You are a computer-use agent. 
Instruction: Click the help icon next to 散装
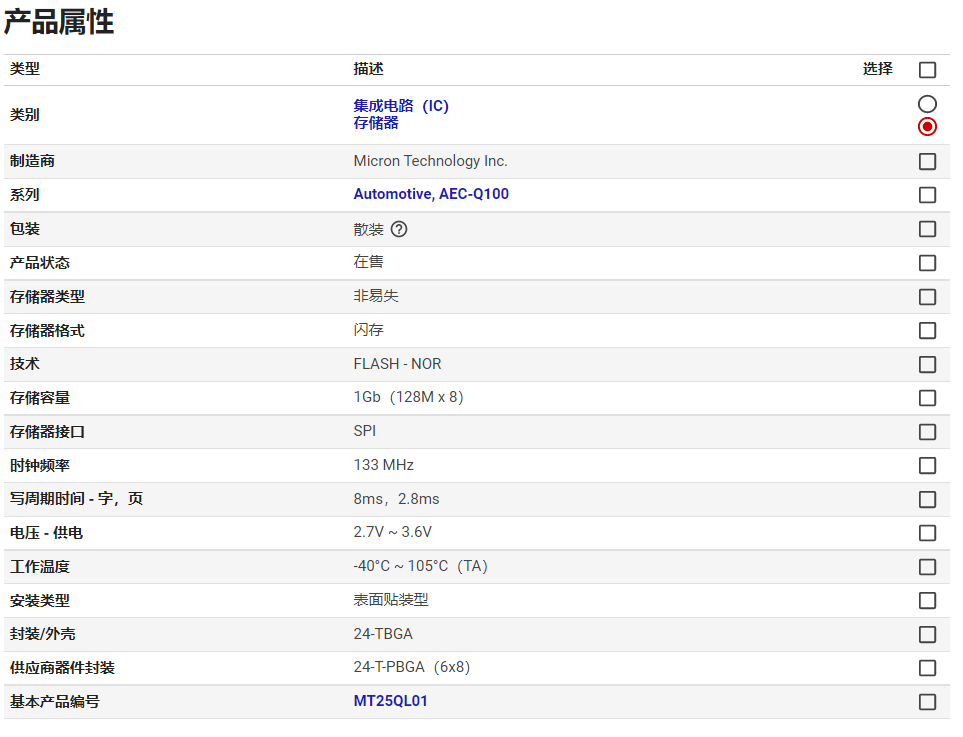(399, 229)
